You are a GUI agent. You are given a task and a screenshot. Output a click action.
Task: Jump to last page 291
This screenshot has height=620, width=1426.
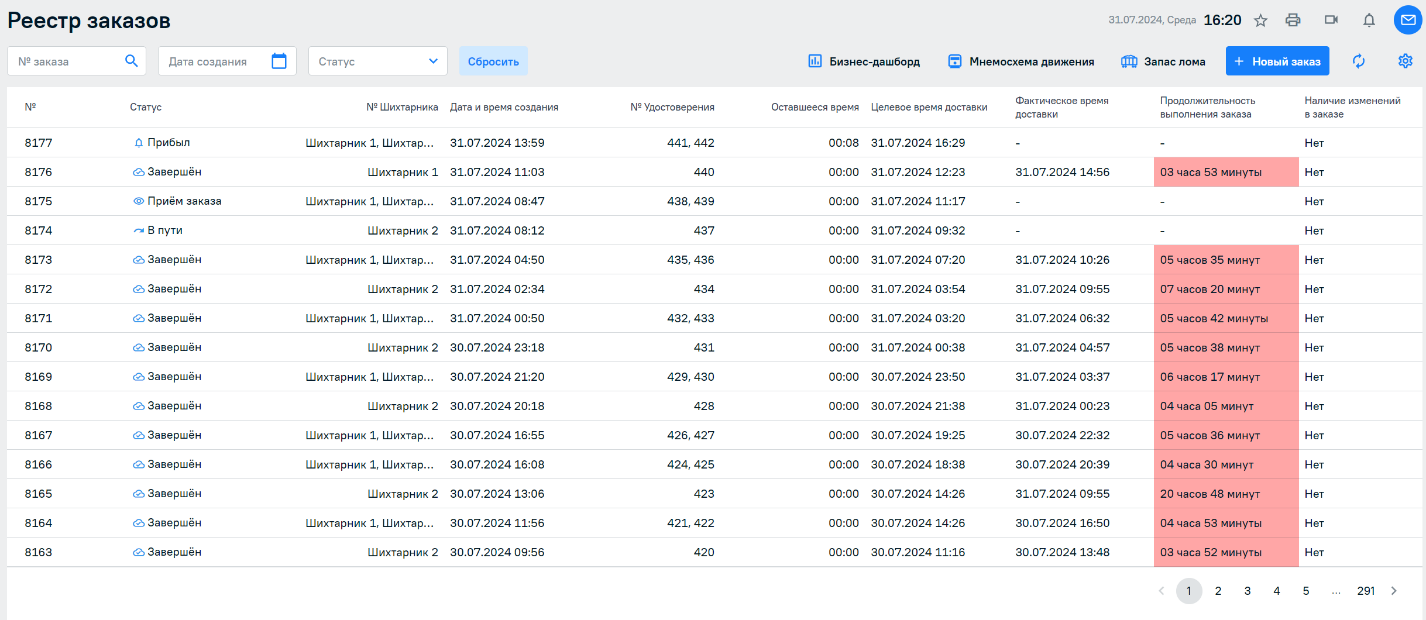[1365, 591]
